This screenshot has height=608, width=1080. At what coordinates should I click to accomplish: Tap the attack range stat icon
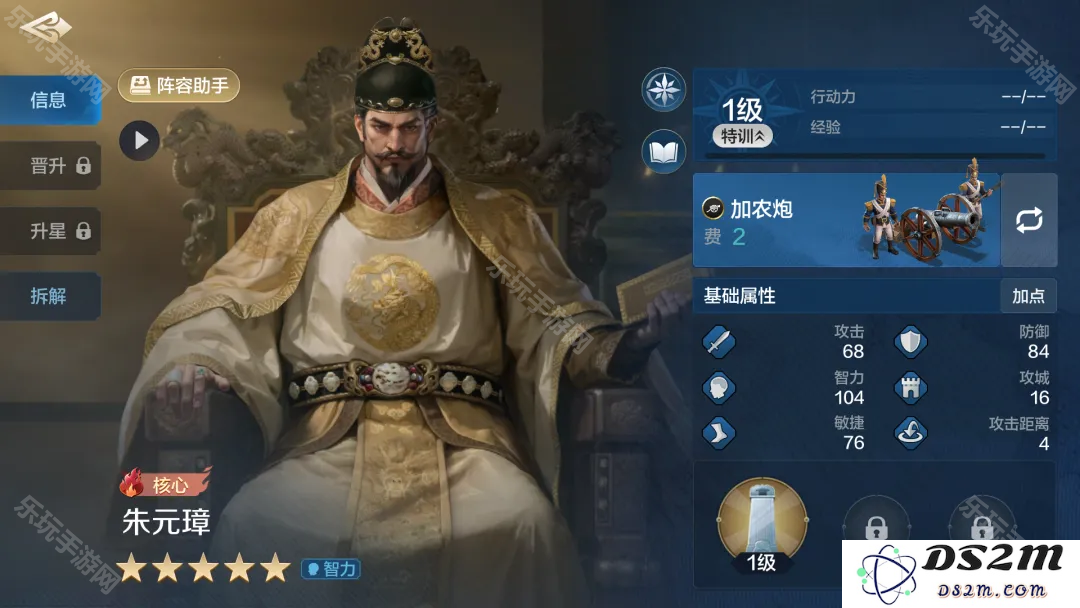coord(911,433)
